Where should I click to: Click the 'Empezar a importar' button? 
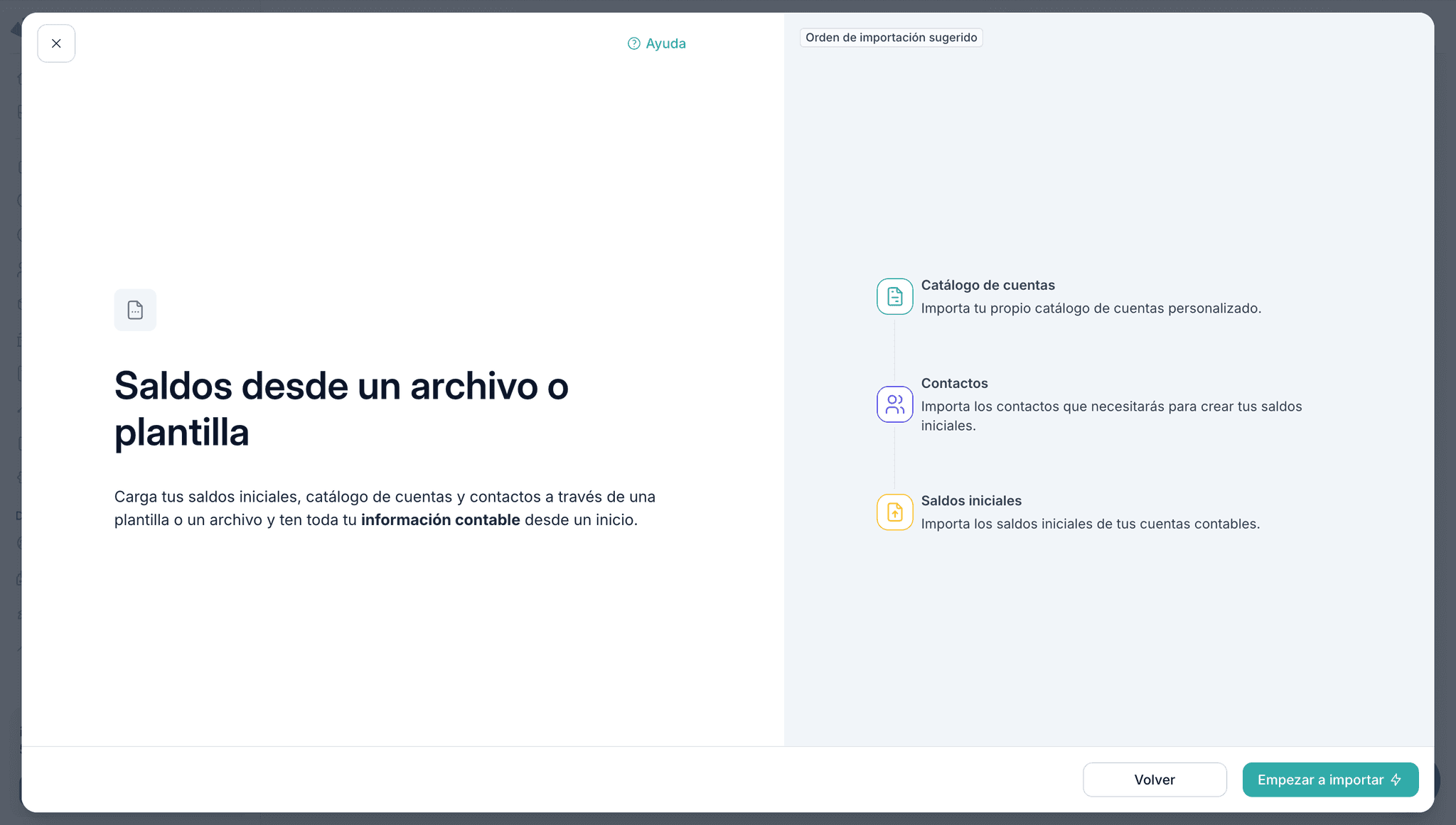point(1319,780)
